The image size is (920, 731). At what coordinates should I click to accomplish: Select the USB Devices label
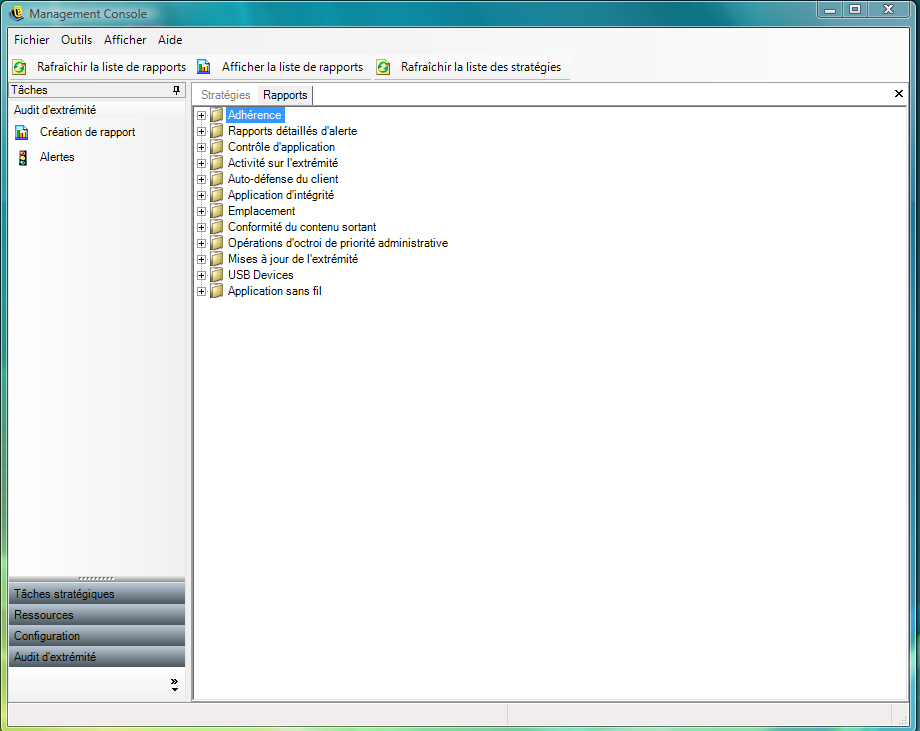point(261,275)
